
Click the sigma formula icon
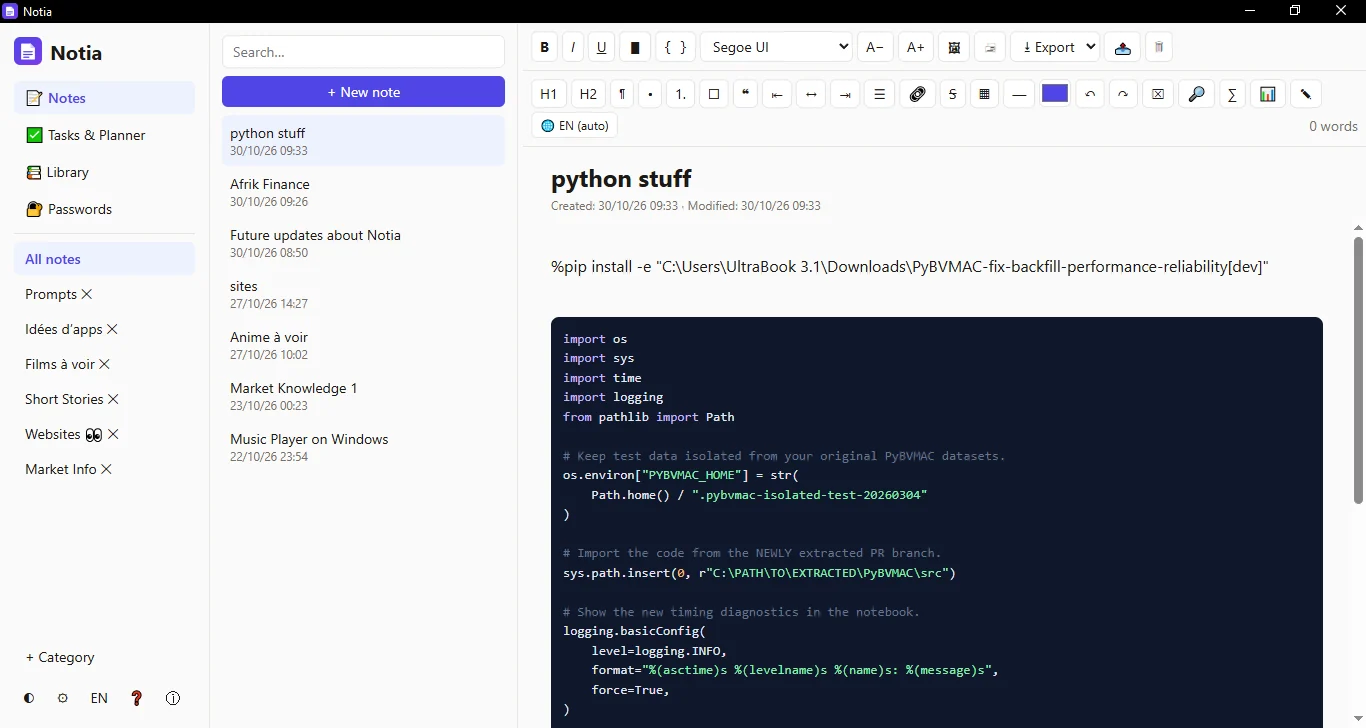tap(1232, 94)
